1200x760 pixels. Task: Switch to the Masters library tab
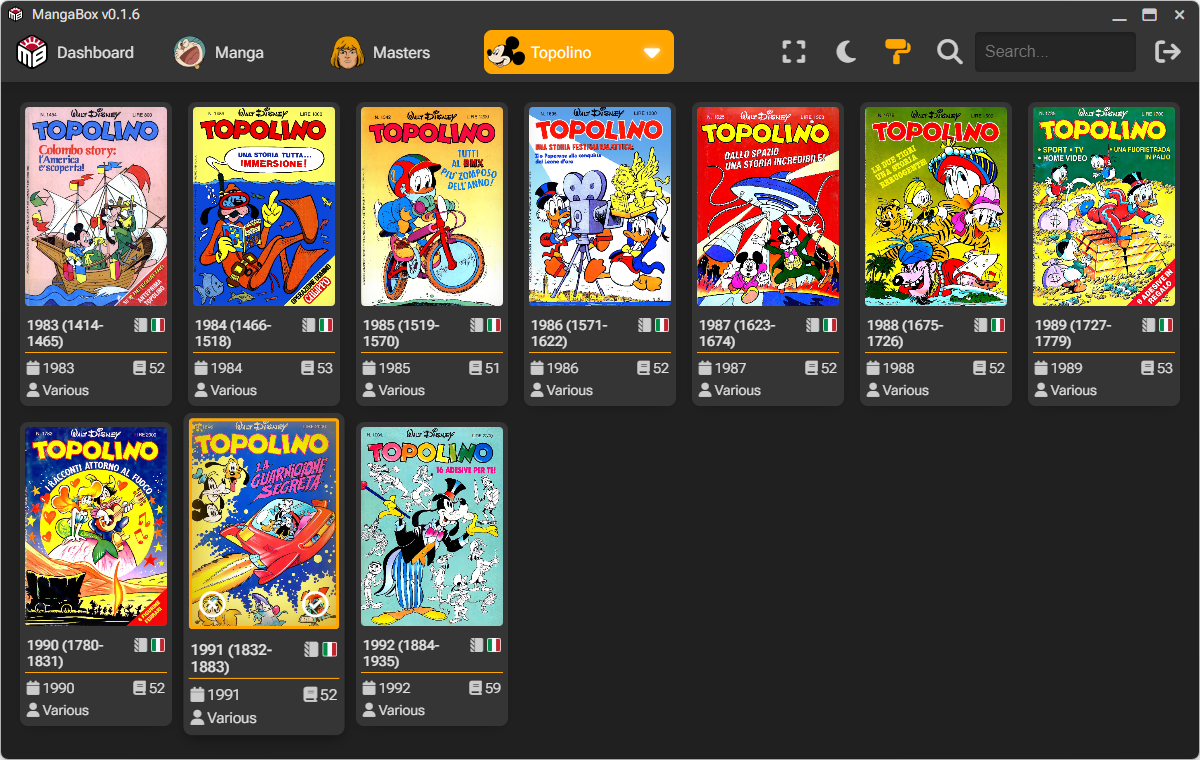[x=380, y=53]
